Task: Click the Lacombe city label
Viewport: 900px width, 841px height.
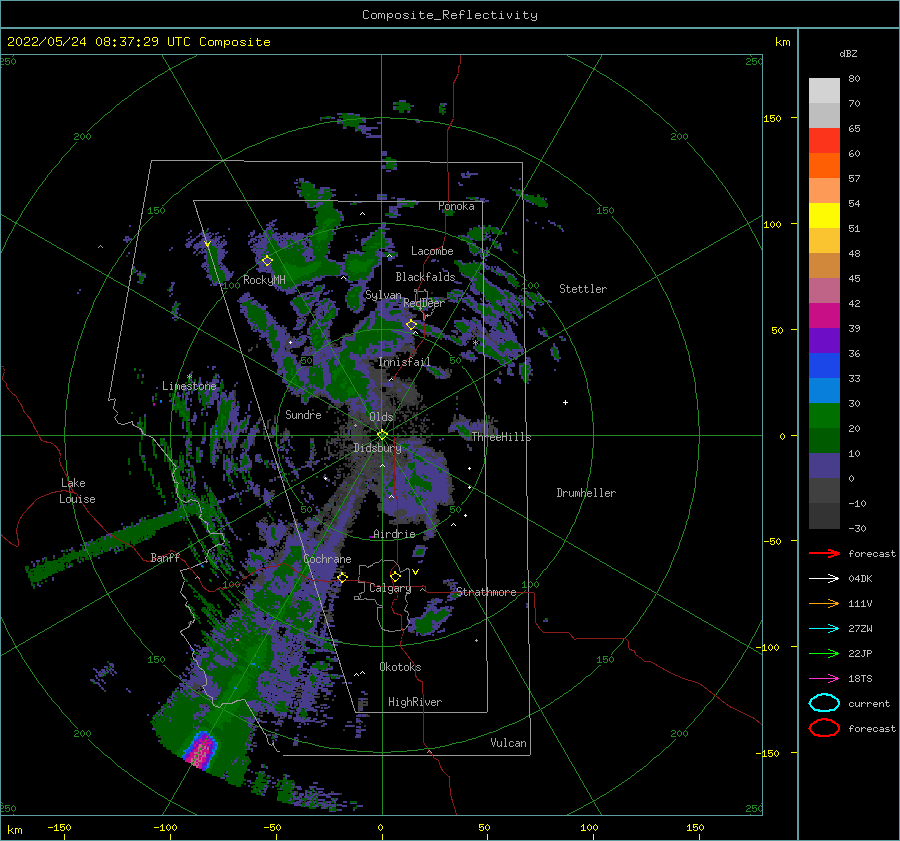Action: point(432,251)
